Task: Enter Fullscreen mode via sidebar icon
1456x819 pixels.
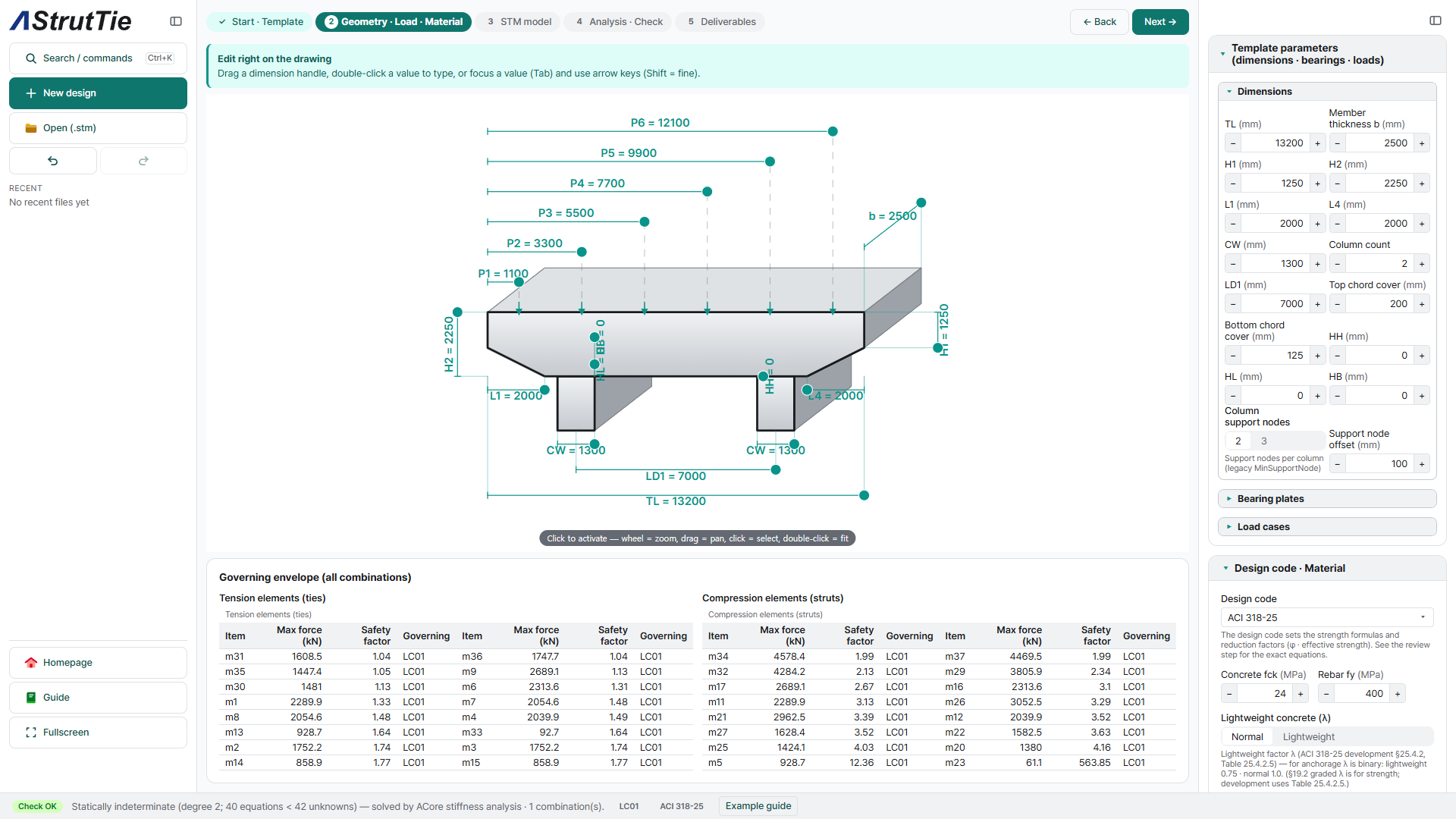Action: (x=31, y=733)
